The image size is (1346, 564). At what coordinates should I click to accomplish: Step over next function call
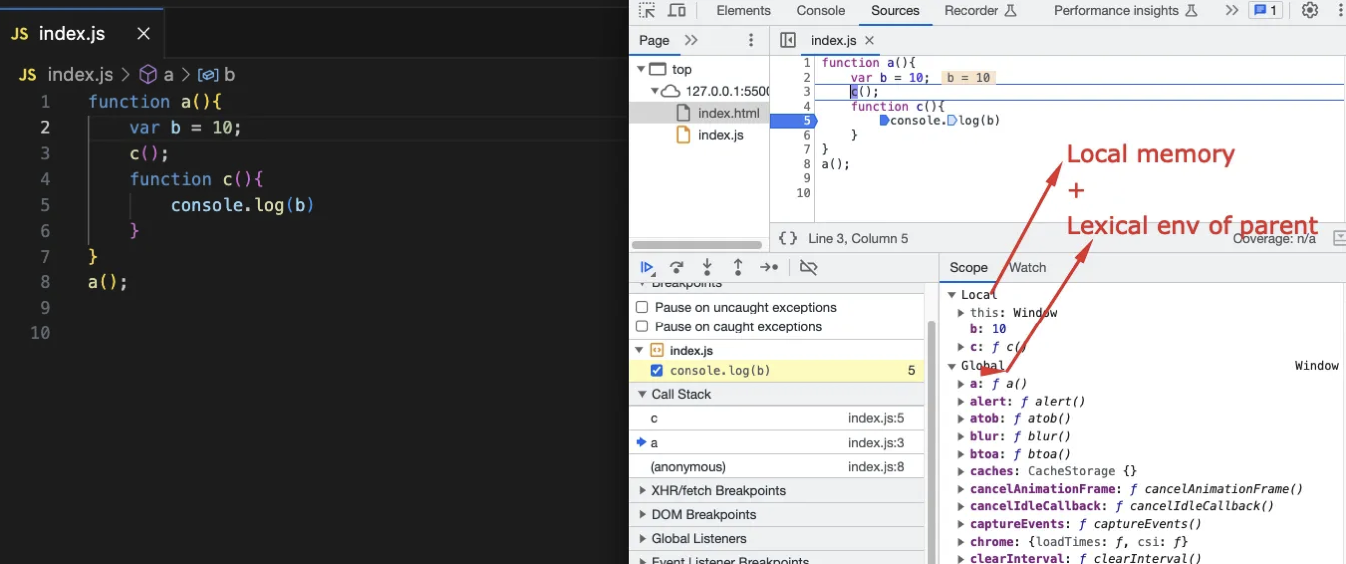coord(677,267)
